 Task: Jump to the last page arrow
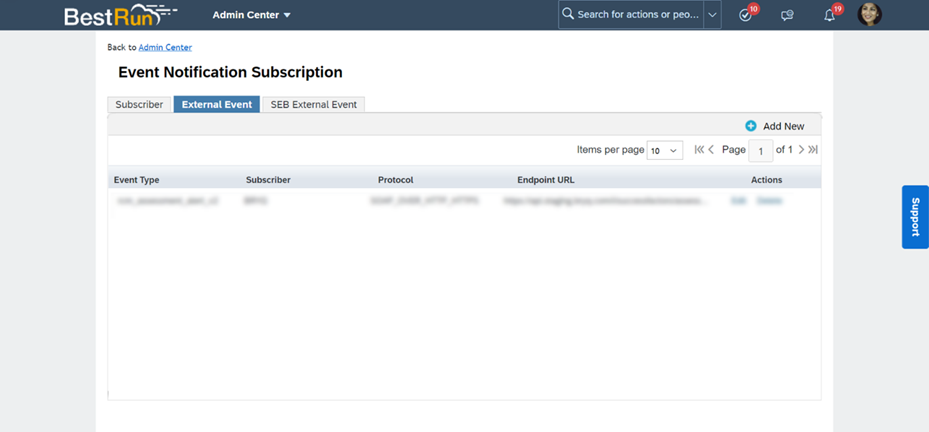813,150
